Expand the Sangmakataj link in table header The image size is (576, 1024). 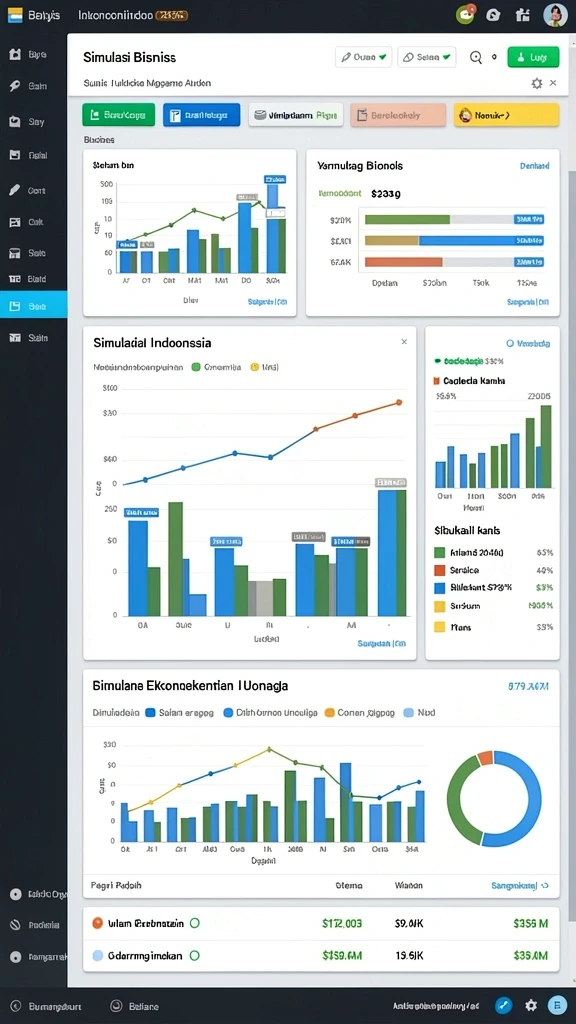[520, 886]
